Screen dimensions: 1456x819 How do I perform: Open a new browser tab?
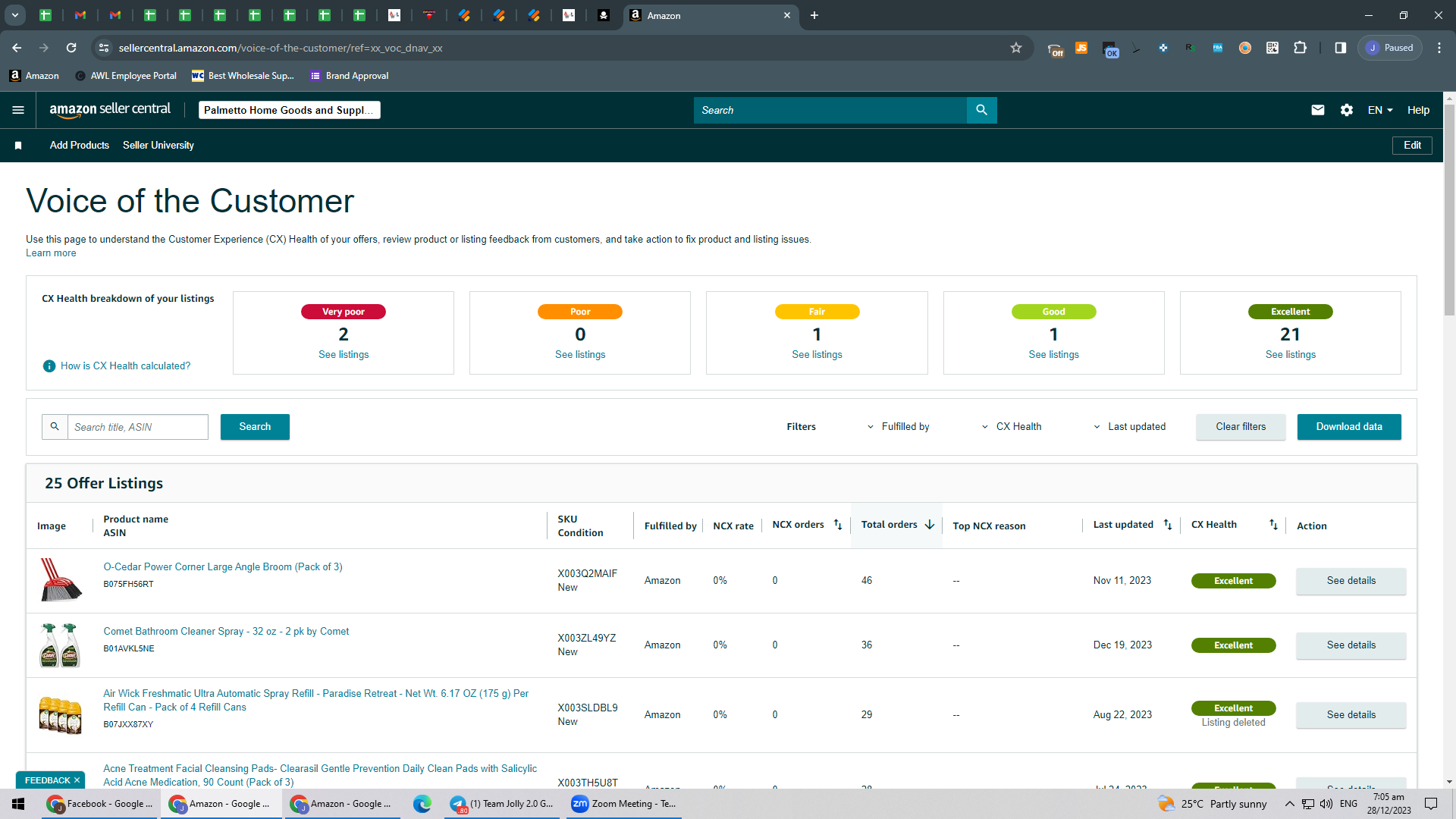click(814, 15)
